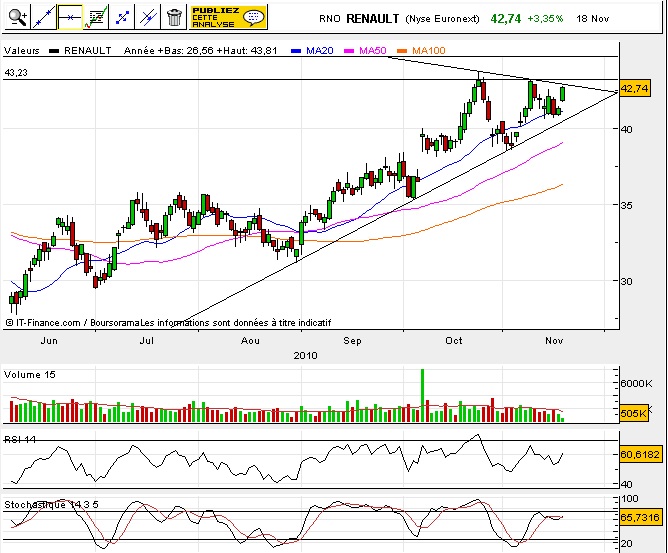Click the Valeurs legend label

tap(22, 51)
